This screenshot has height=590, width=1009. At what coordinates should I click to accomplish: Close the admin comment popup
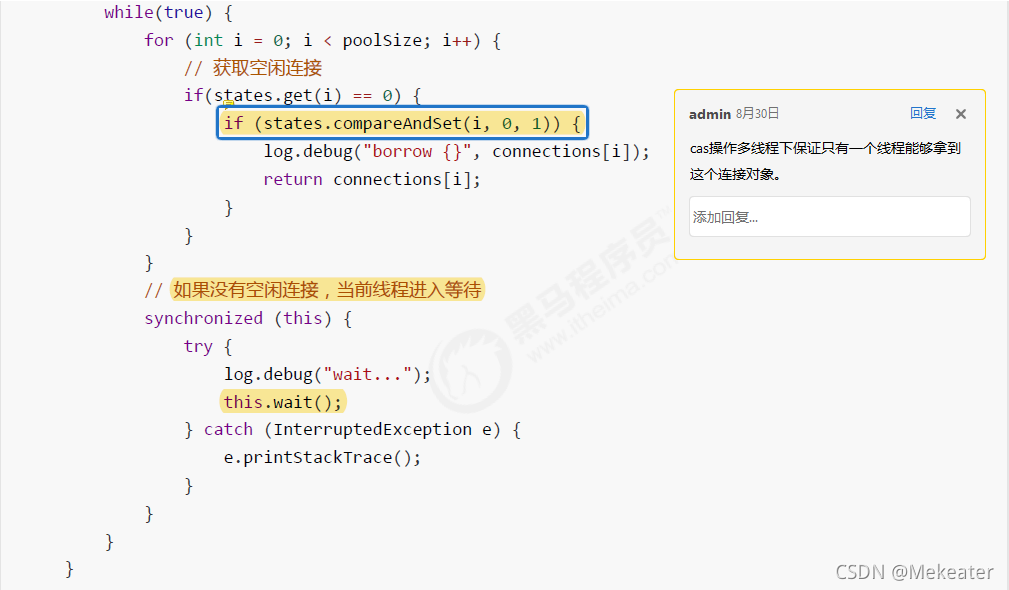click(961, 114)
